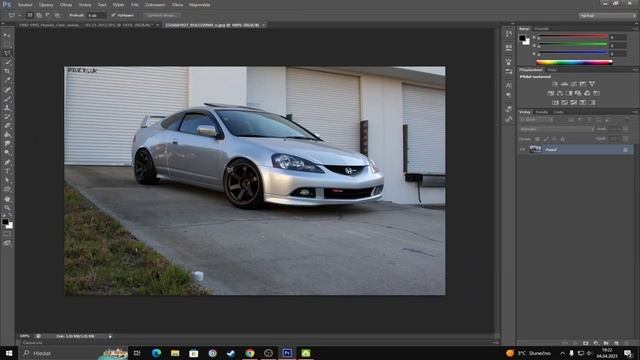This screenshot has width=640, height=360.
Task: Open the layer filter kind dropdown
Action: pos(536,120)
